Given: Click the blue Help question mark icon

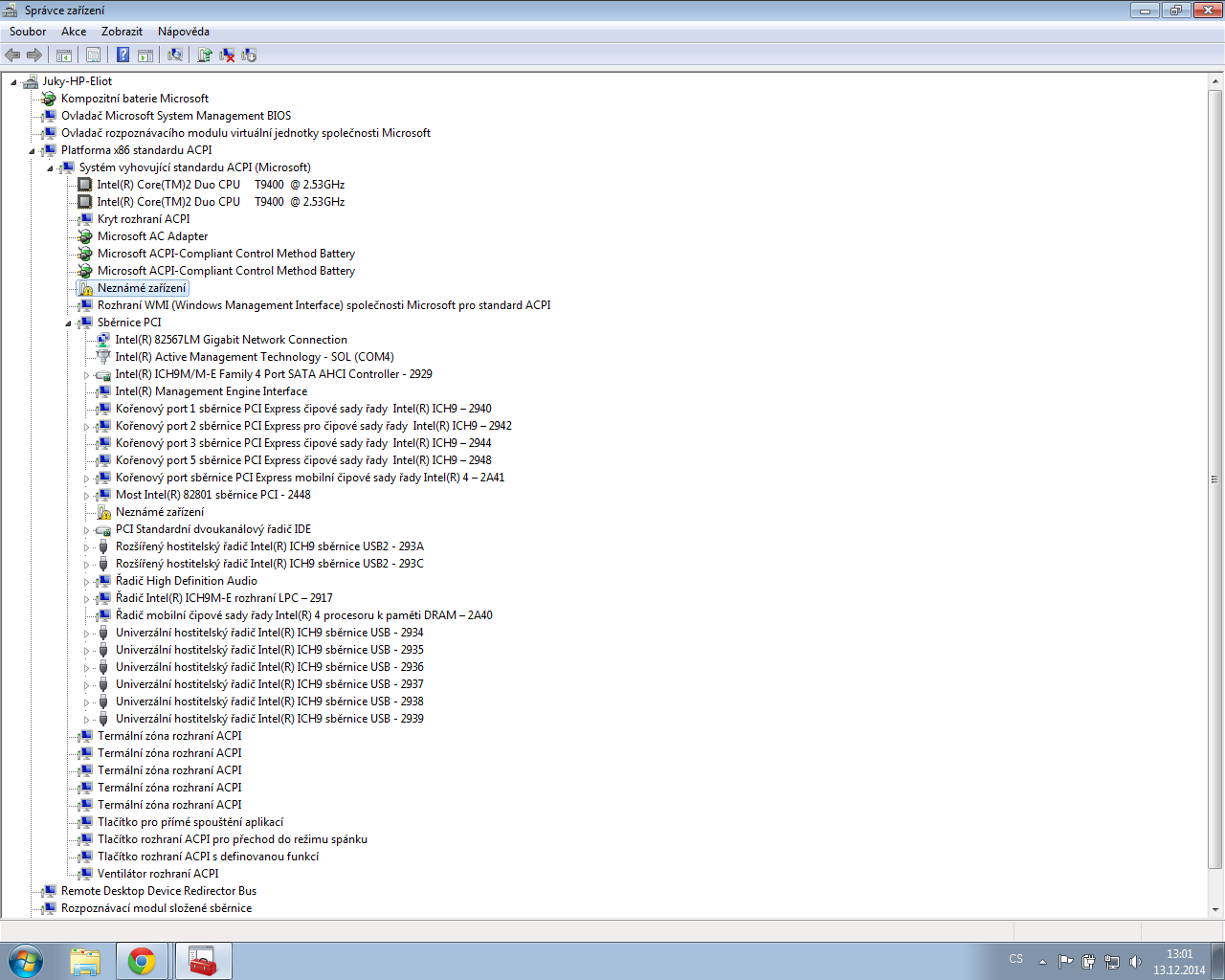Looking at the screenshot, I should pos(122,56).
